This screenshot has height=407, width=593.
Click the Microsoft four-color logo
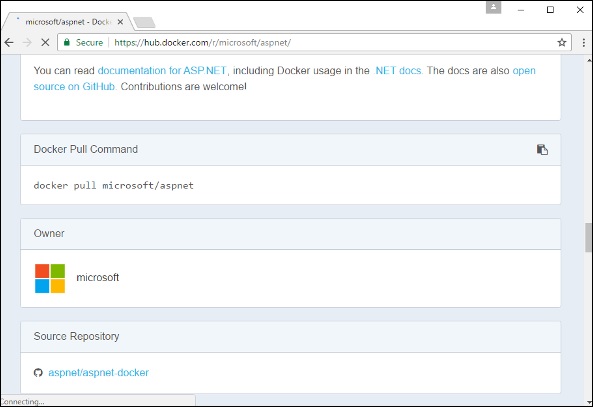point(50,278)
